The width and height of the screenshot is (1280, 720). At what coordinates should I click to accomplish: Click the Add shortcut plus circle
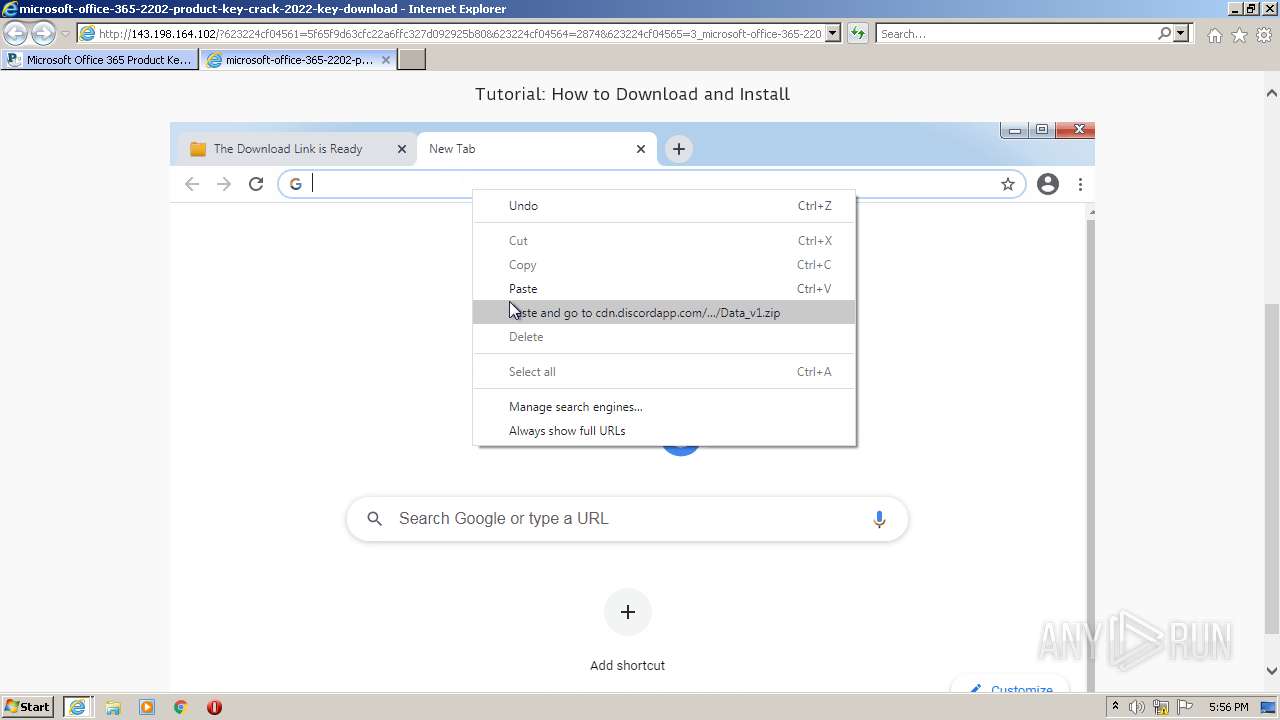[628, 612]
